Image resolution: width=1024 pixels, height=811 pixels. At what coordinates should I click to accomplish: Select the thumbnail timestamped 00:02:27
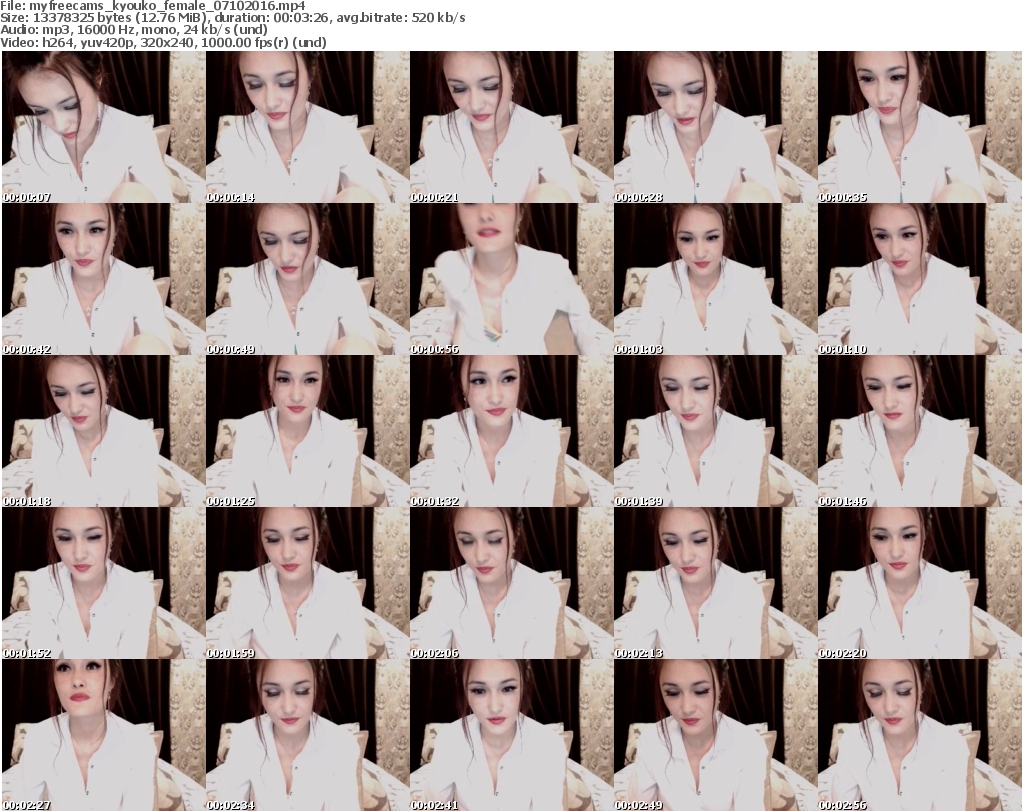pos(103,735)
